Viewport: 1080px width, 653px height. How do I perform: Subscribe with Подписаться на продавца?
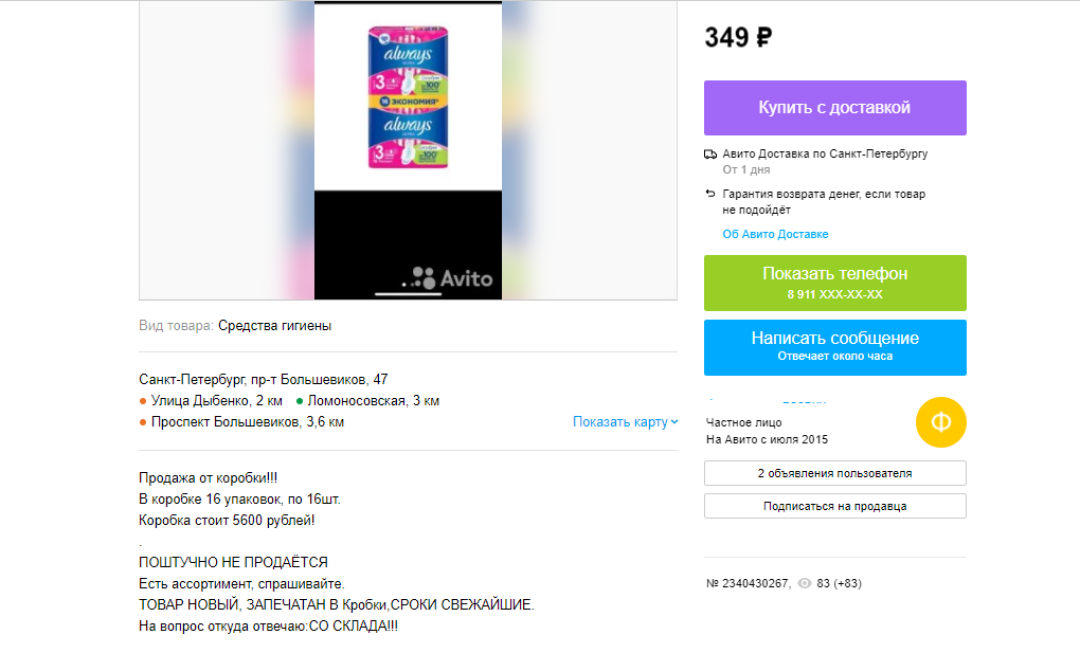pos(835,506)
